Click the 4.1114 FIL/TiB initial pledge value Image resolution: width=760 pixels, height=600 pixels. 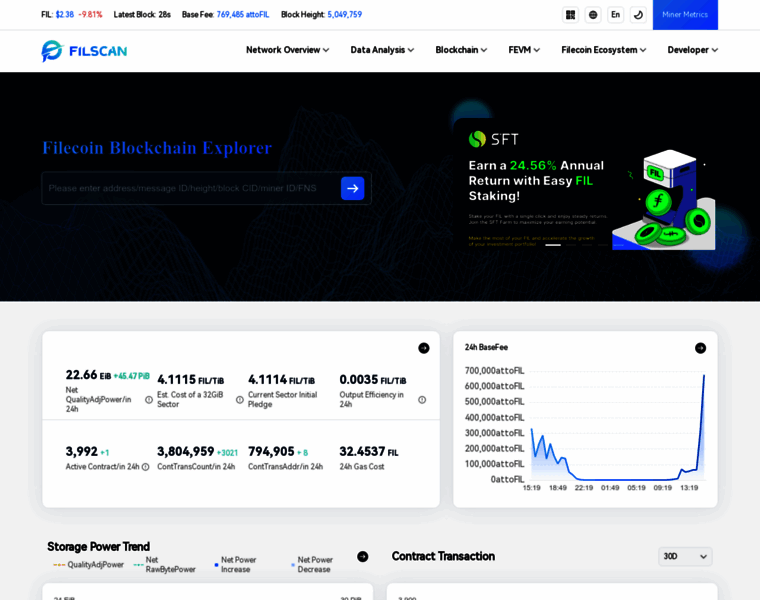point(281,379)
